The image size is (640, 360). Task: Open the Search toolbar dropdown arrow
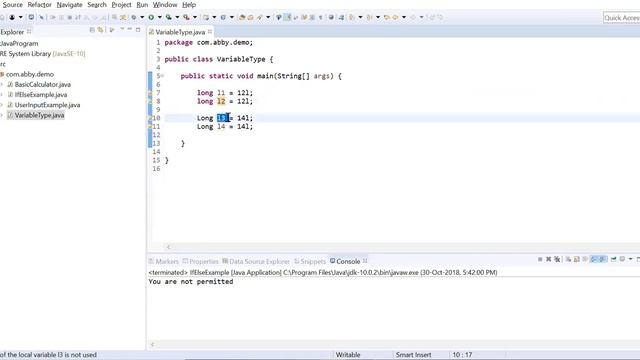coord(268,17)
